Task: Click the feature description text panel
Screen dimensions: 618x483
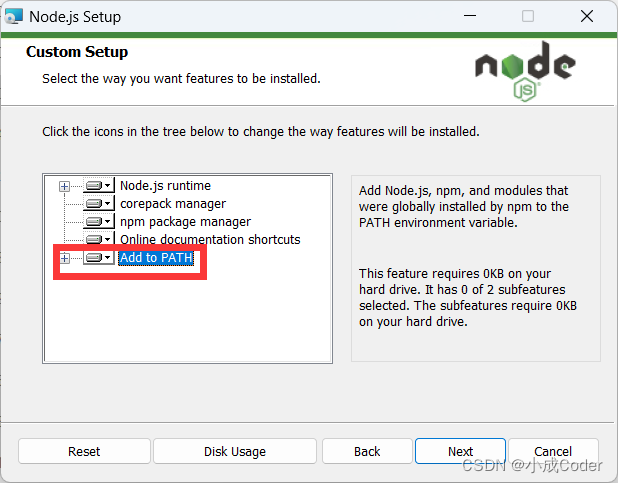Action: pos(475,267)
